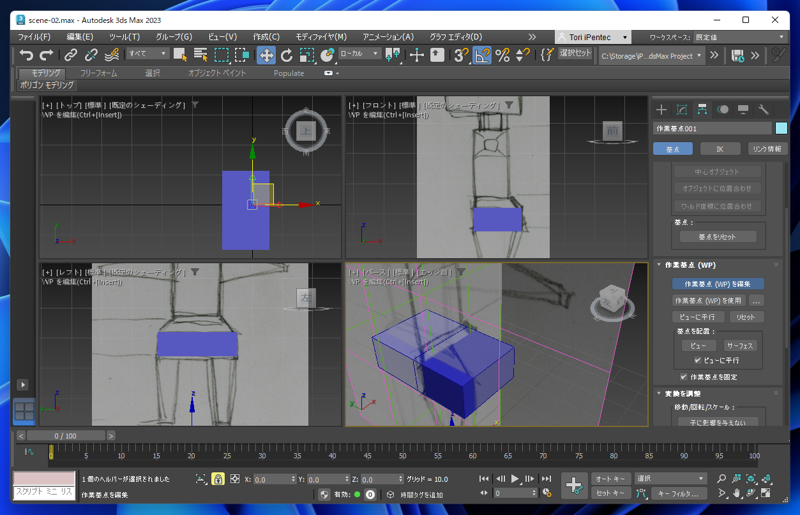Activate Select and Place tool
The height and width of the screenshot is (515, 800).
[x=327, y=55]
